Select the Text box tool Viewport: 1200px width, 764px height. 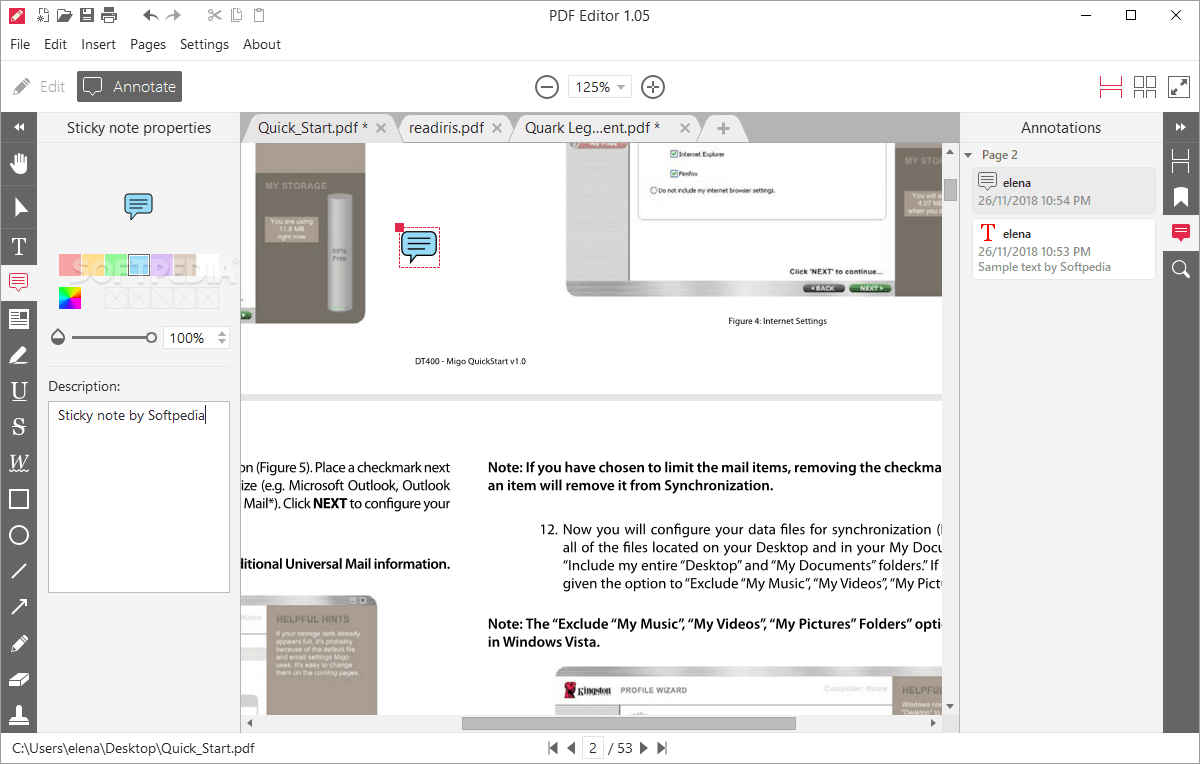[x=18, y=319]
